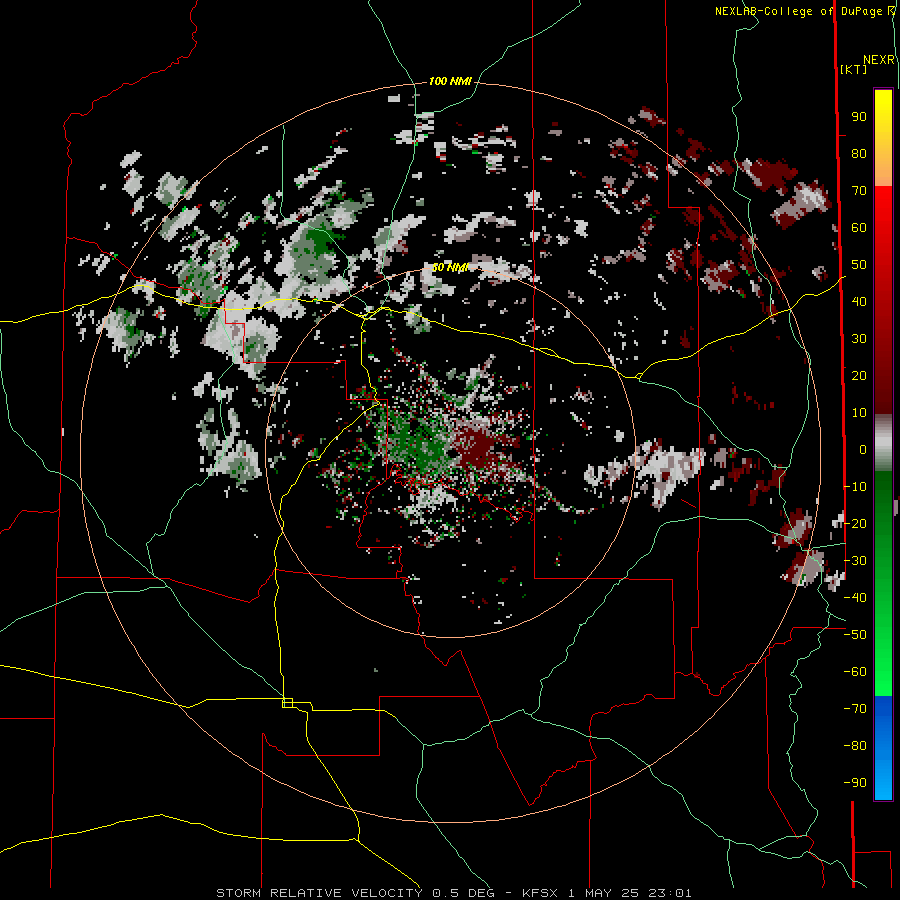Click the 80 value on velocity scale
The width and height of the screenshot is (900, 900).
(859, 153)
